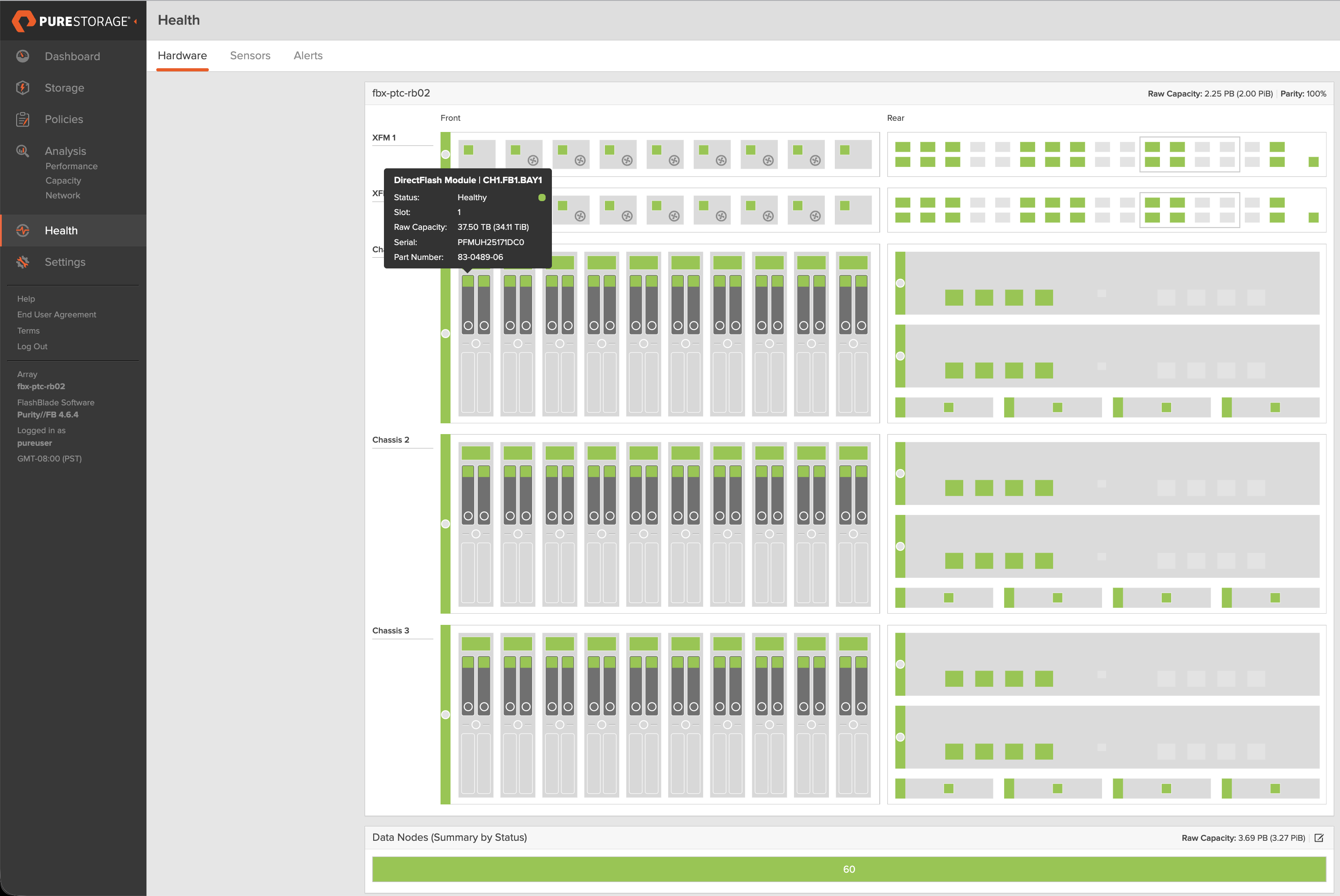Click the Help link
Viewport: 1340px width, 896px height.
pyautogui.click(x=26, y=299)
